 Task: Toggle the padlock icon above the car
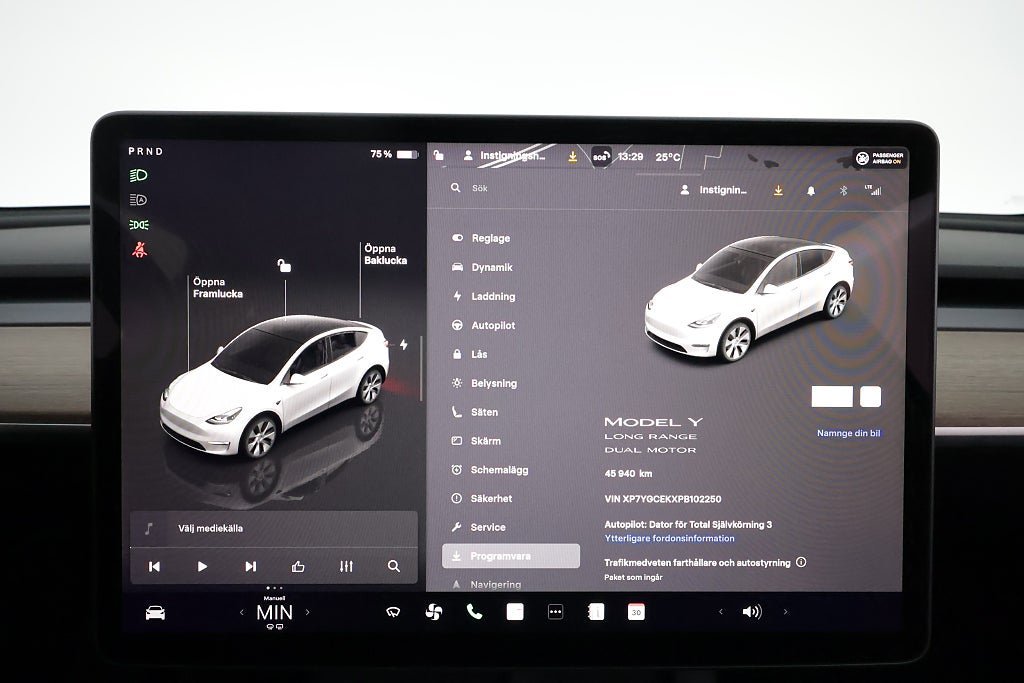[x=284, y=265]
